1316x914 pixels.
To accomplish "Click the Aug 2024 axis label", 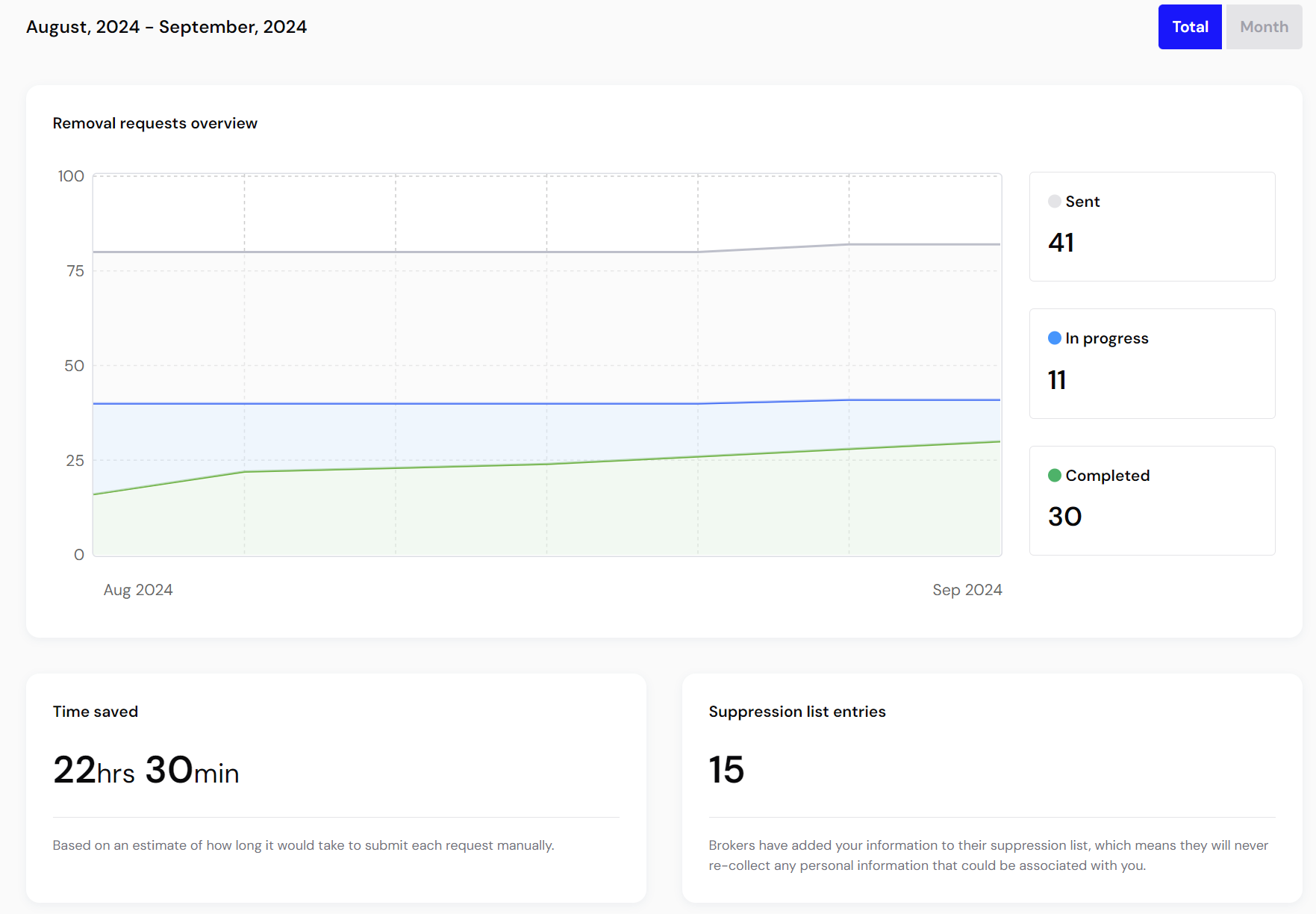I will [x=138, y=590].
